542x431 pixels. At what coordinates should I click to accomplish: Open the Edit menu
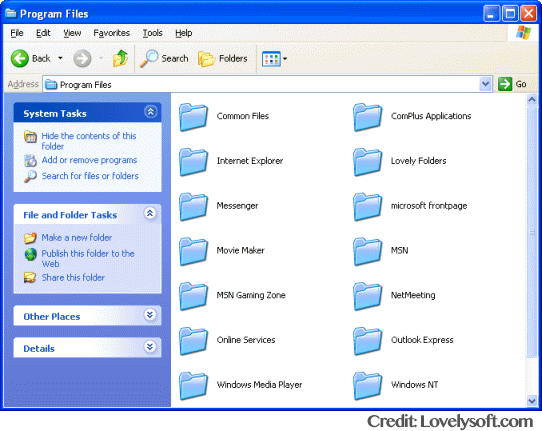pyautogui.click(x=43, y=33)
